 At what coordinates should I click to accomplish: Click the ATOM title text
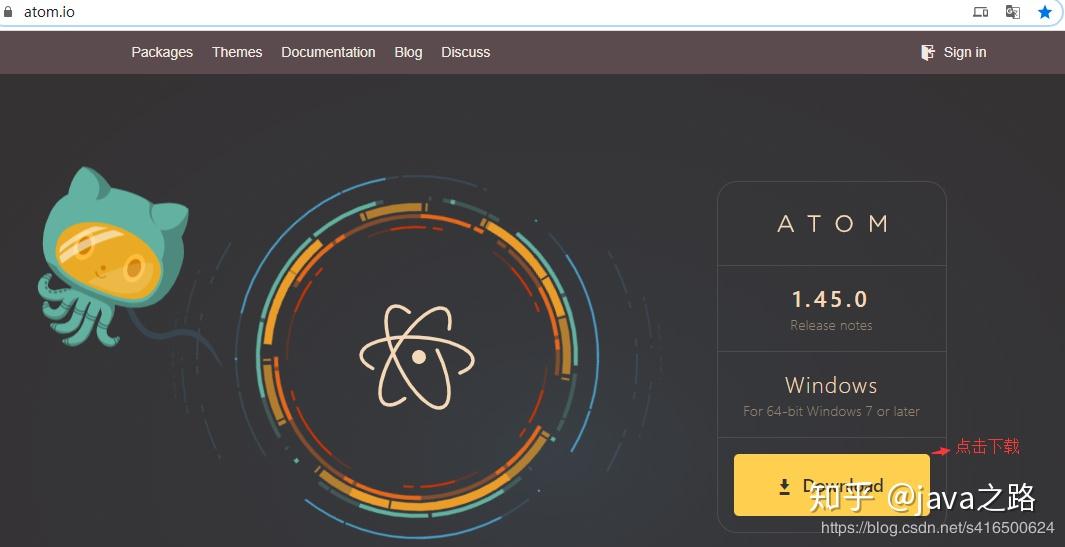point(832,224)
